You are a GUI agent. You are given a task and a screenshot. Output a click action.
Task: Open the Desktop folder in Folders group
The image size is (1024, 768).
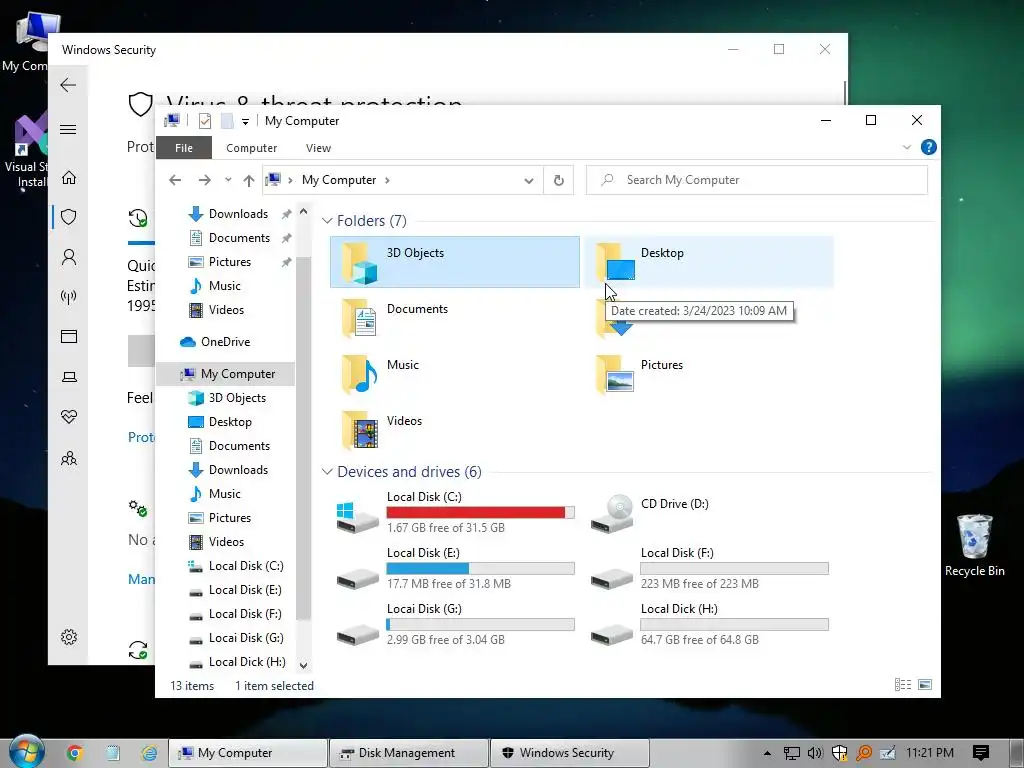point(708,262)
